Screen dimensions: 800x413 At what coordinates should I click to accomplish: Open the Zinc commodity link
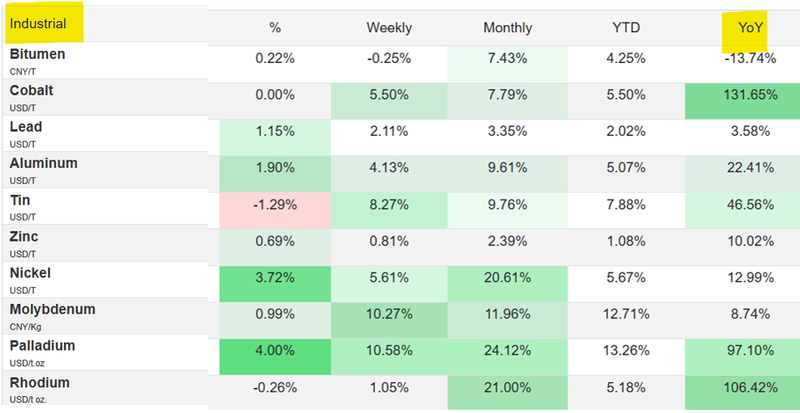24,236
